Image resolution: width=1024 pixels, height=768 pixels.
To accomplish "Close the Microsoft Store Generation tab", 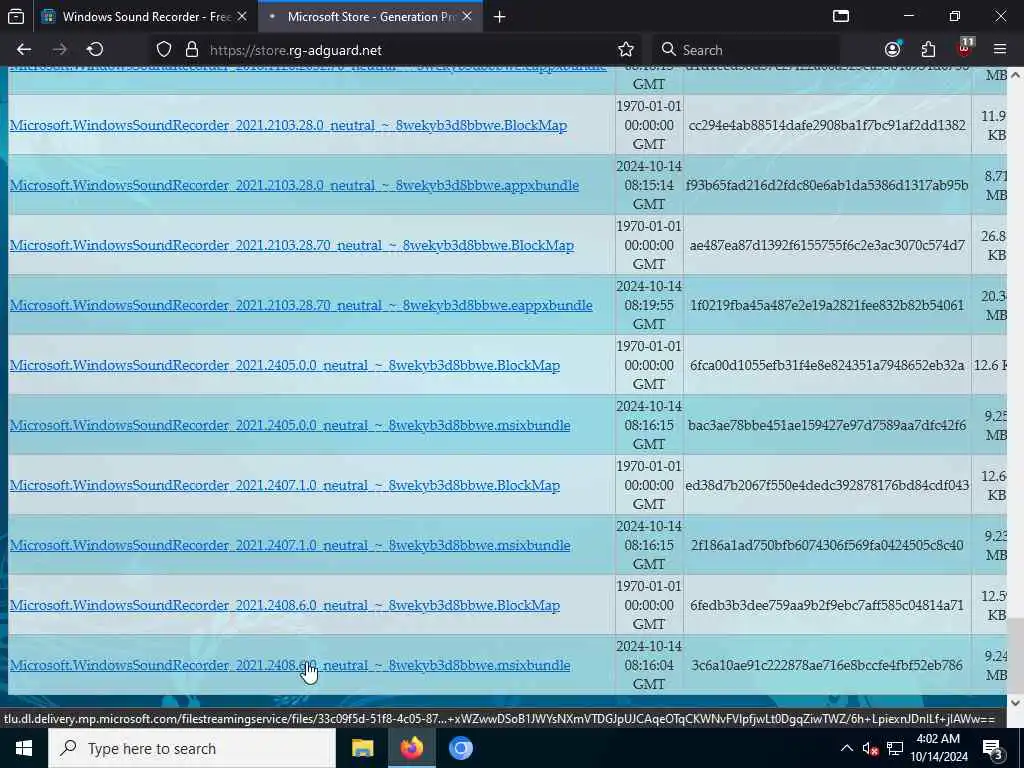I will pos(467,16).
